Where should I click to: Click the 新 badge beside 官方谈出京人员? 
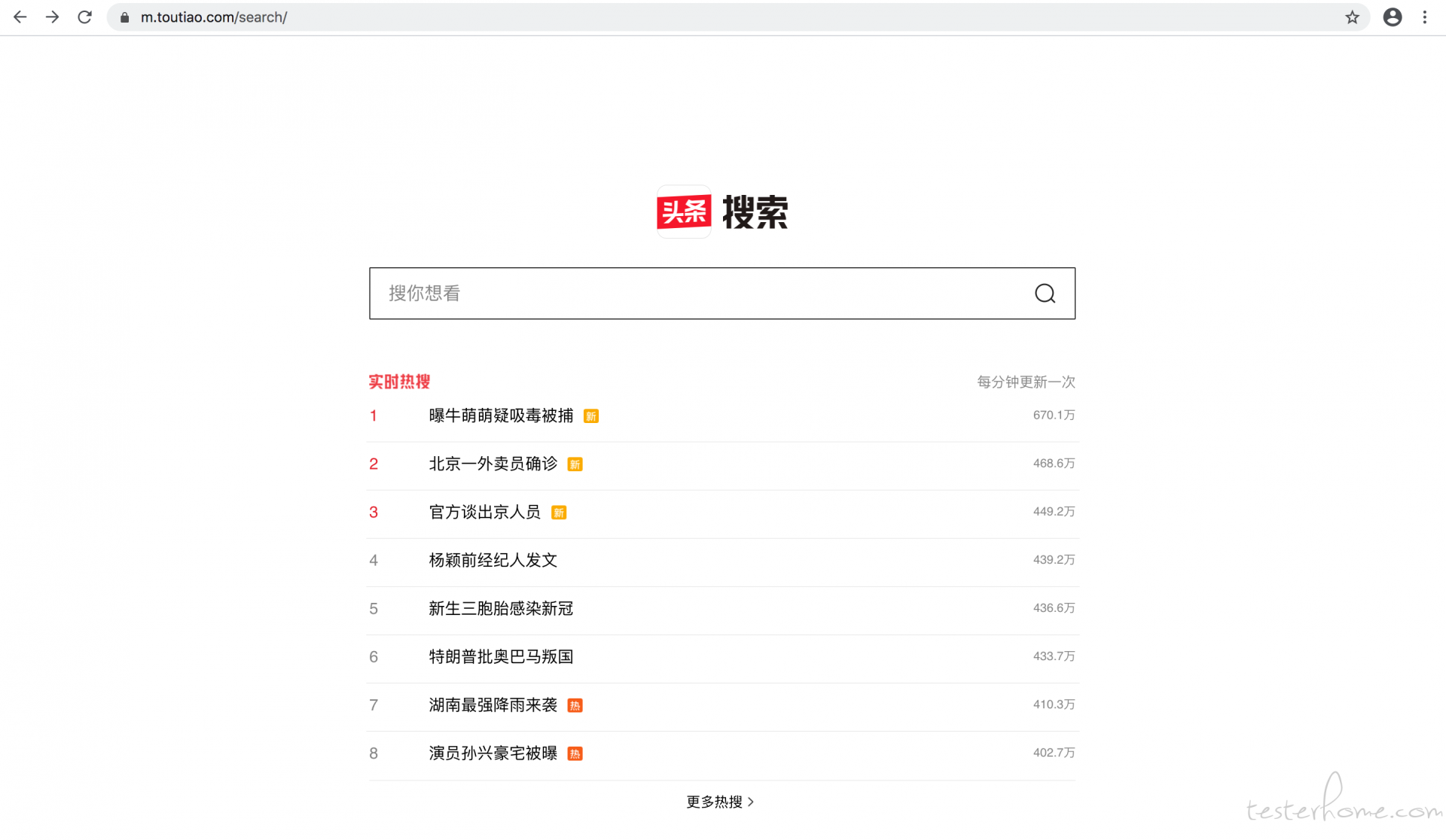[x=559, y=513]
